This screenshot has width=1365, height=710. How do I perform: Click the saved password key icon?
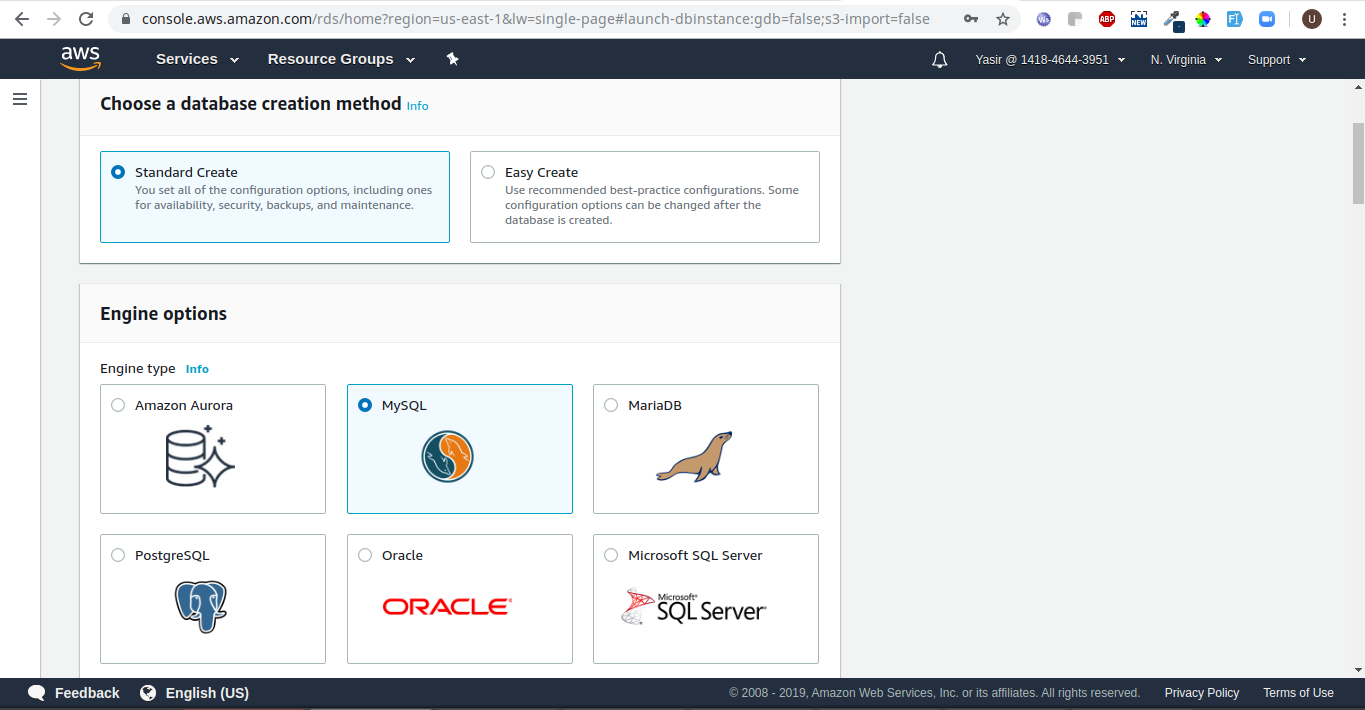tap(971, 19)
